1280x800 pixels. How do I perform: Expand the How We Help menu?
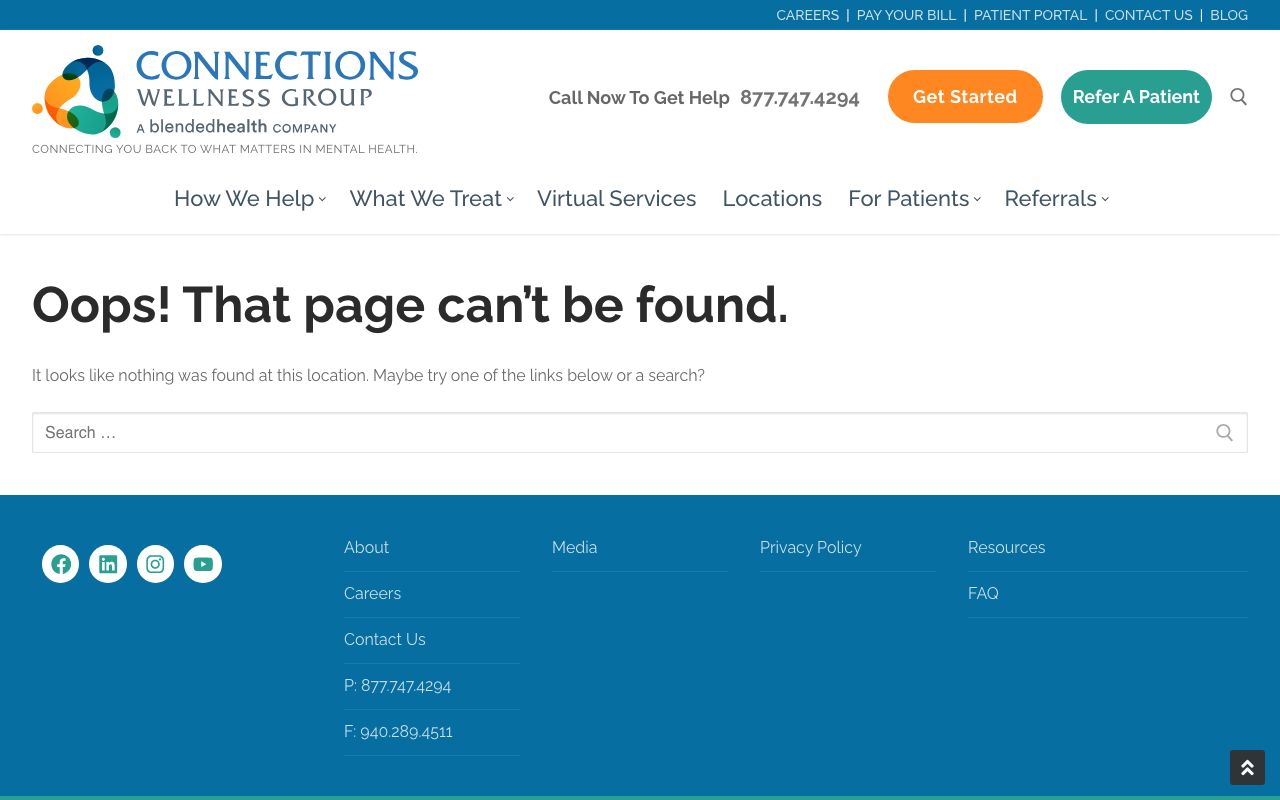click(249, 199)
